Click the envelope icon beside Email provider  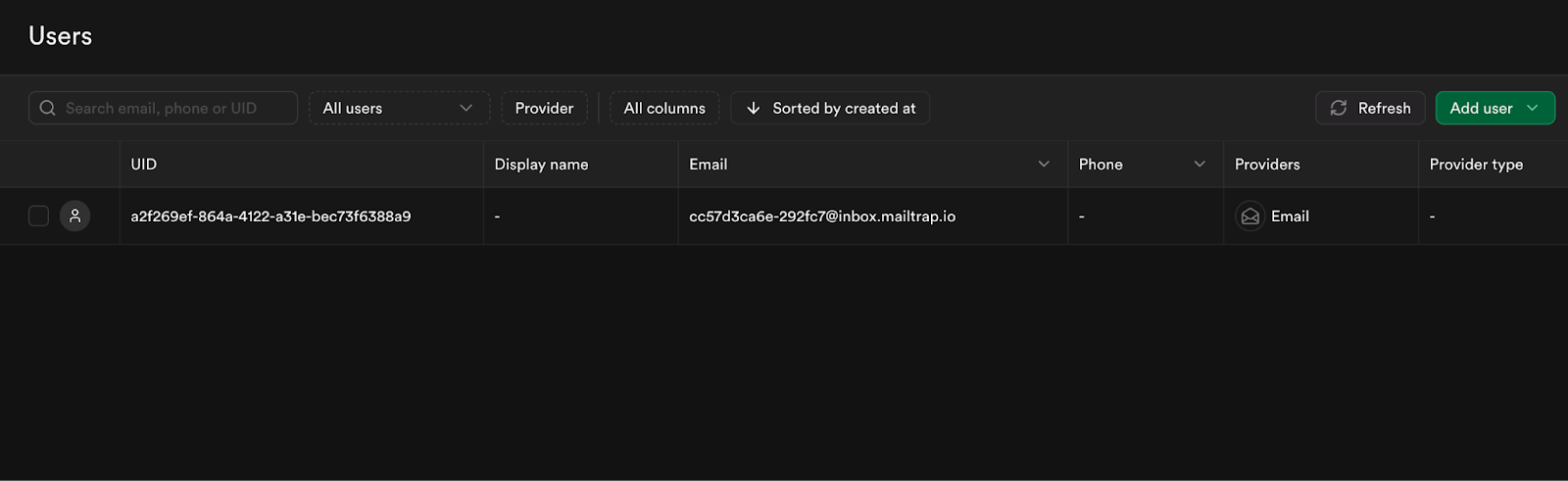[x=1250, y=216]
